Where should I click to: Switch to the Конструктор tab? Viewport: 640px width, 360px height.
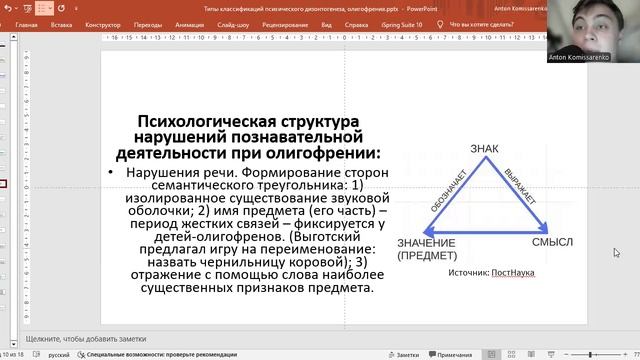pos(103,25)
